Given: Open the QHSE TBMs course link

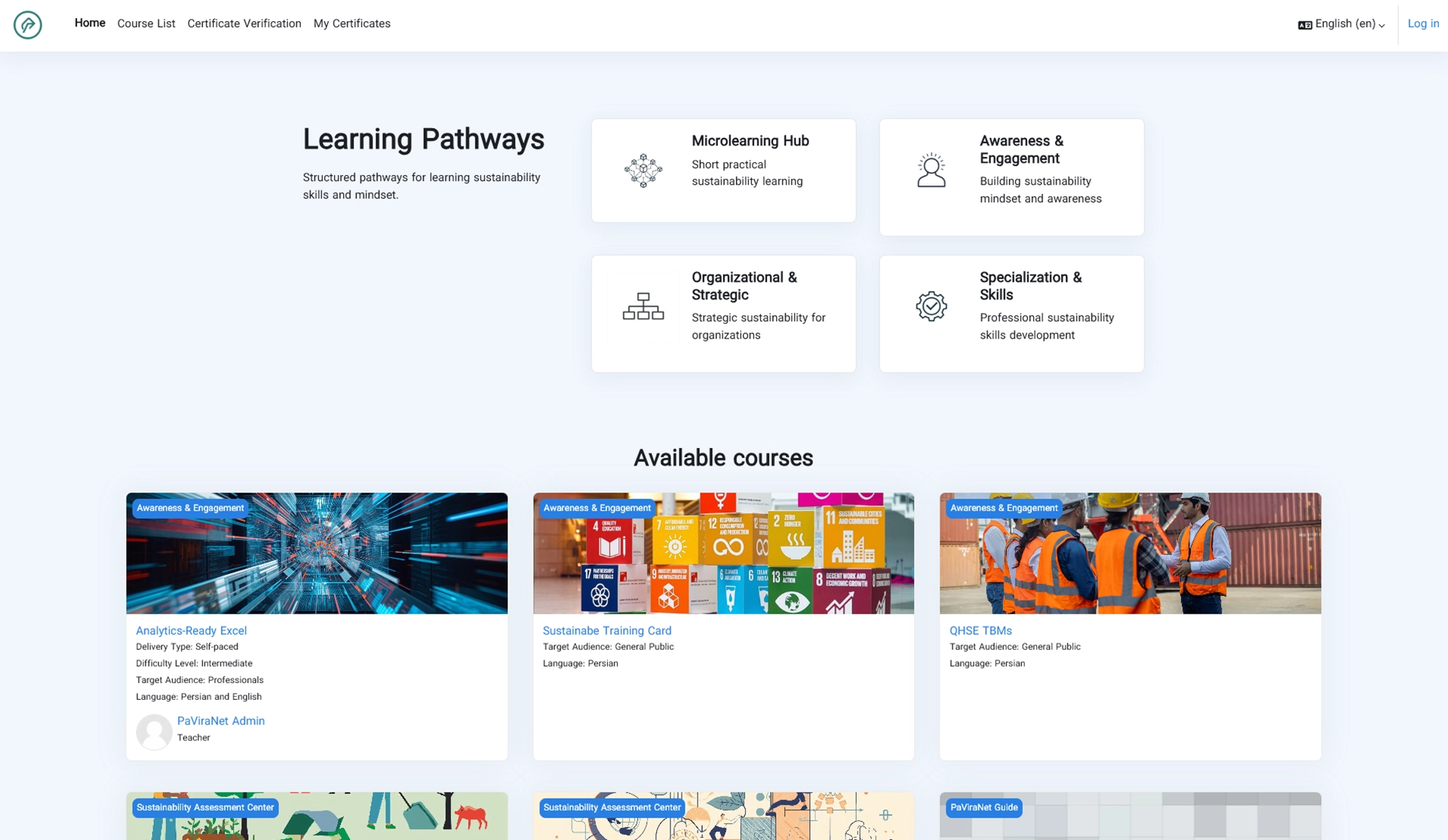Looking at the screenshot, I should (x=980, y=630).
